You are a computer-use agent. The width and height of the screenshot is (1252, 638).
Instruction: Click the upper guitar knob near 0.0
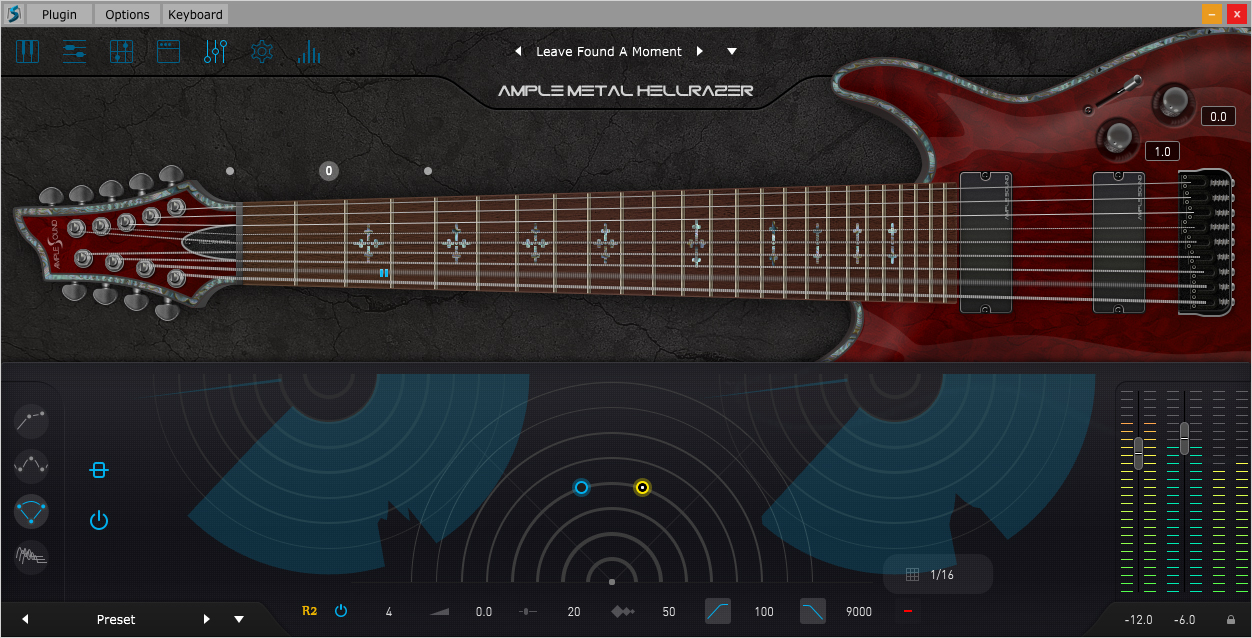[1173, 102]
